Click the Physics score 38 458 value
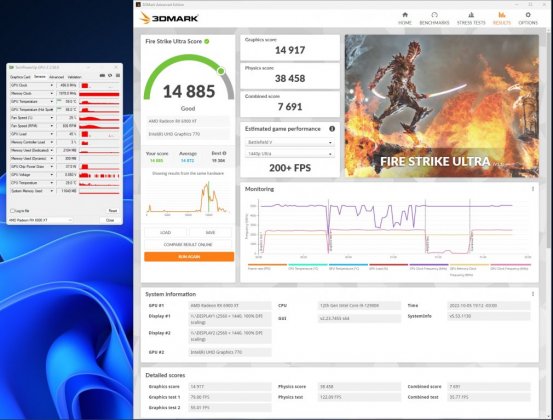The height and width of the screenshot is (420, 553). tap(290, 78)
